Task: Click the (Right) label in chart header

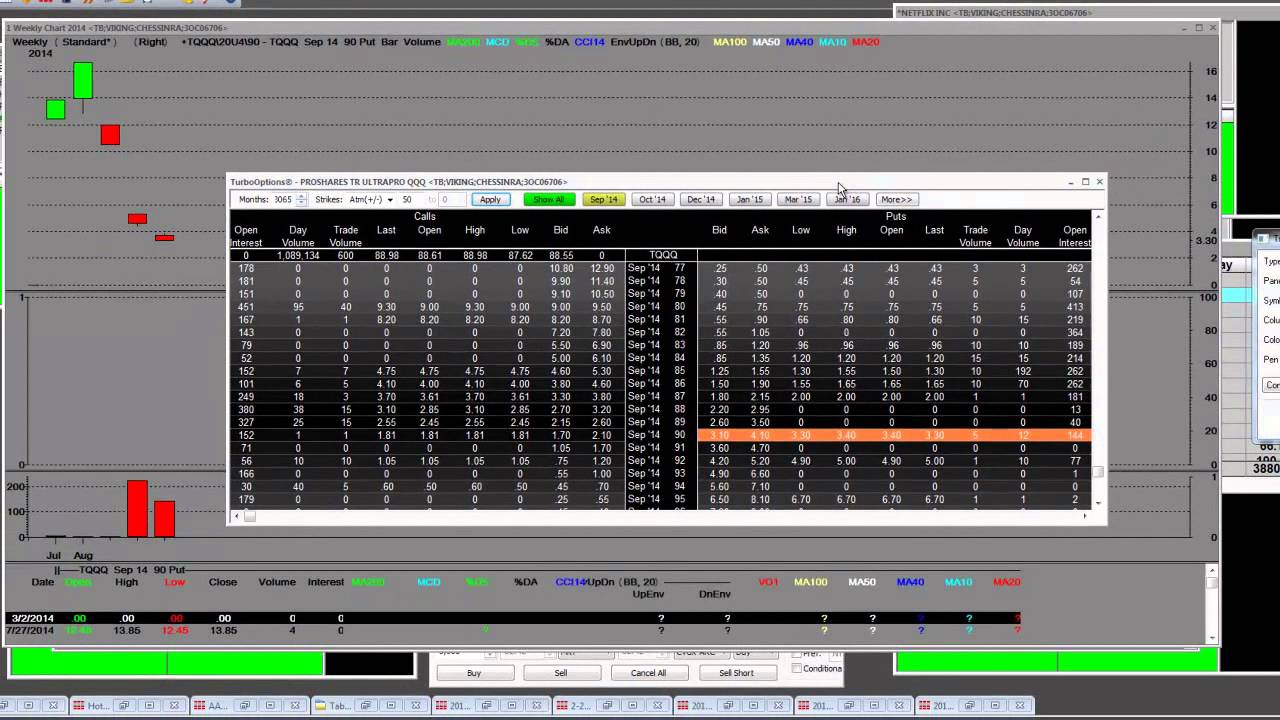Action: [x=151, y=42]
